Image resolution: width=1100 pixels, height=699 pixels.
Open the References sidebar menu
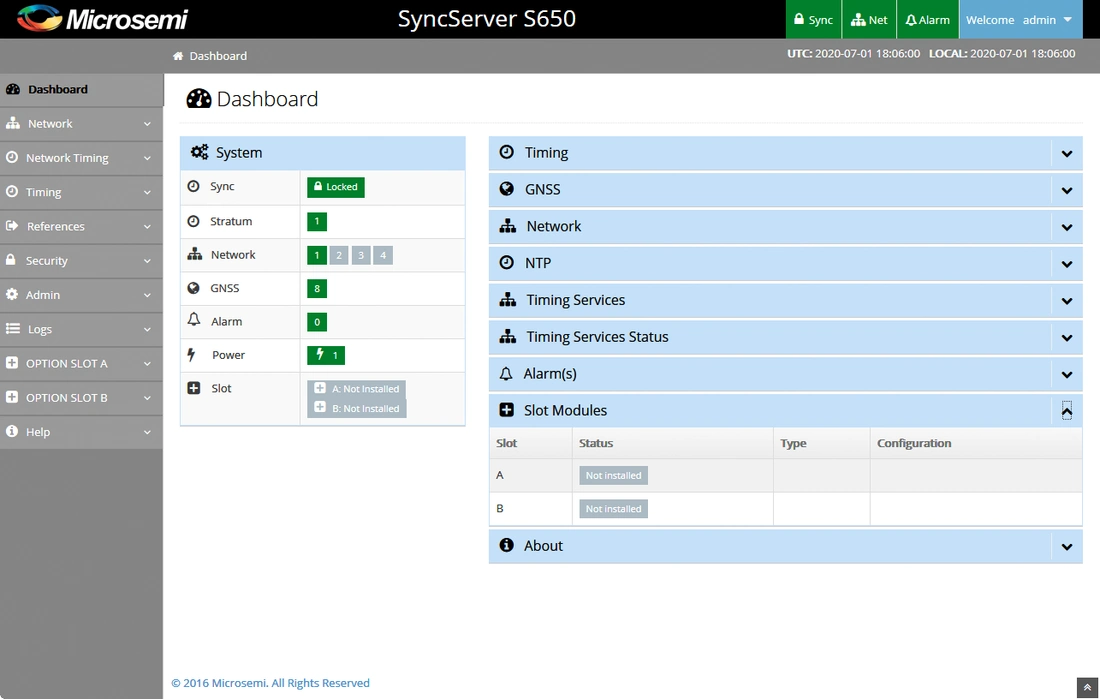(x=81, y=226)
